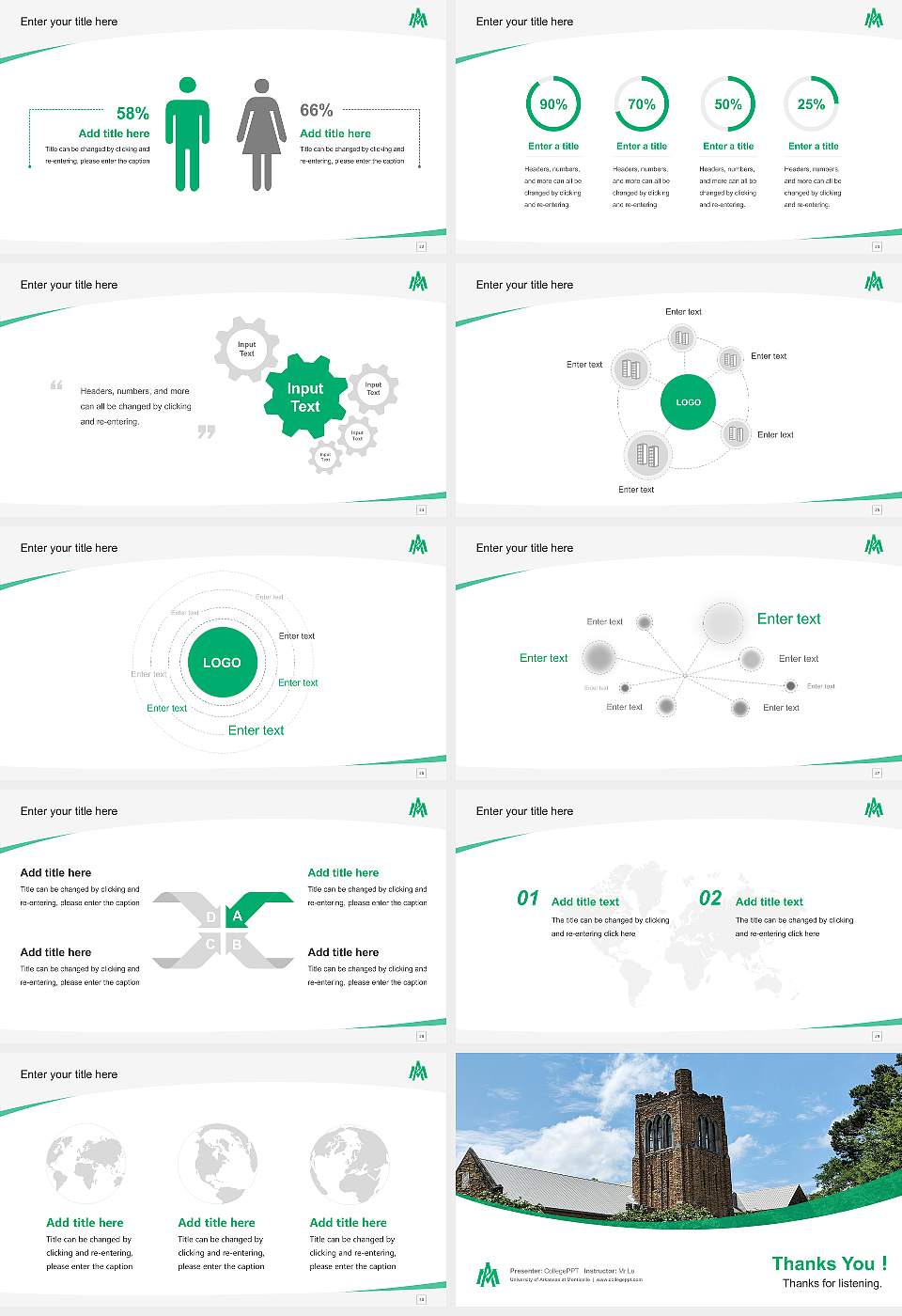Click the 'Enter a title' label under the 25% ring

tap(814, 146)
